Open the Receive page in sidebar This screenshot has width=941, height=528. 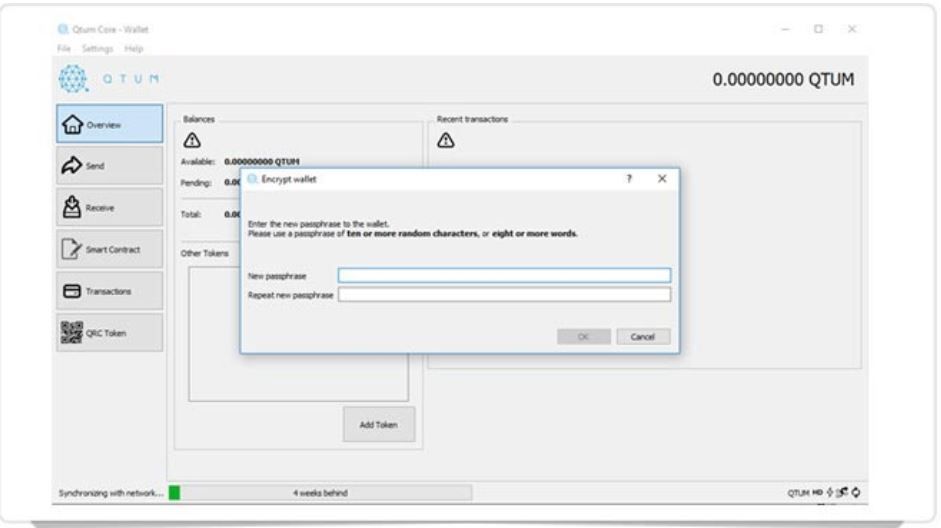point(110,208)
